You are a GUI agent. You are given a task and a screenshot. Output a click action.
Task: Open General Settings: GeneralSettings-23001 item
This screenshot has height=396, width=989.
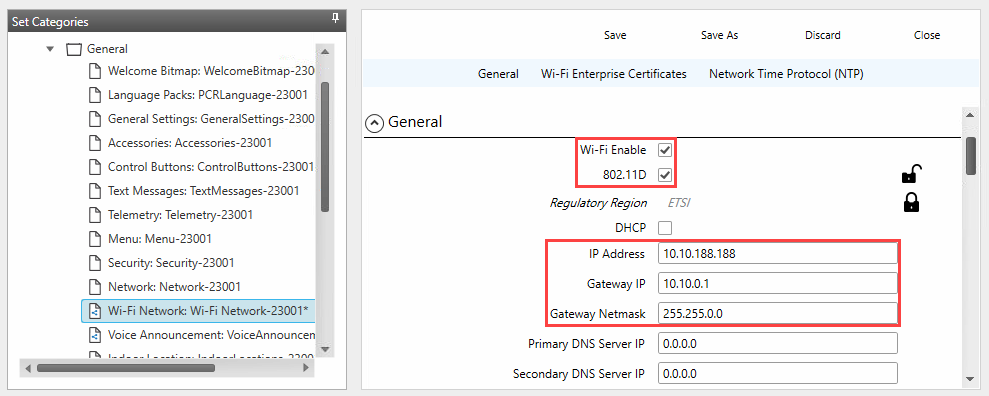[211, 119]
